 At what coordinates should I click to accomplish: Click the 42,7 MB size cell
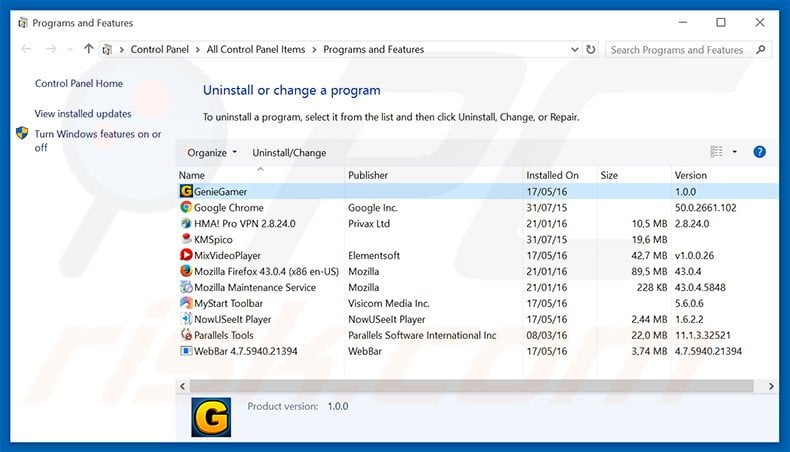pyautogui.click(x=649, y=255)
